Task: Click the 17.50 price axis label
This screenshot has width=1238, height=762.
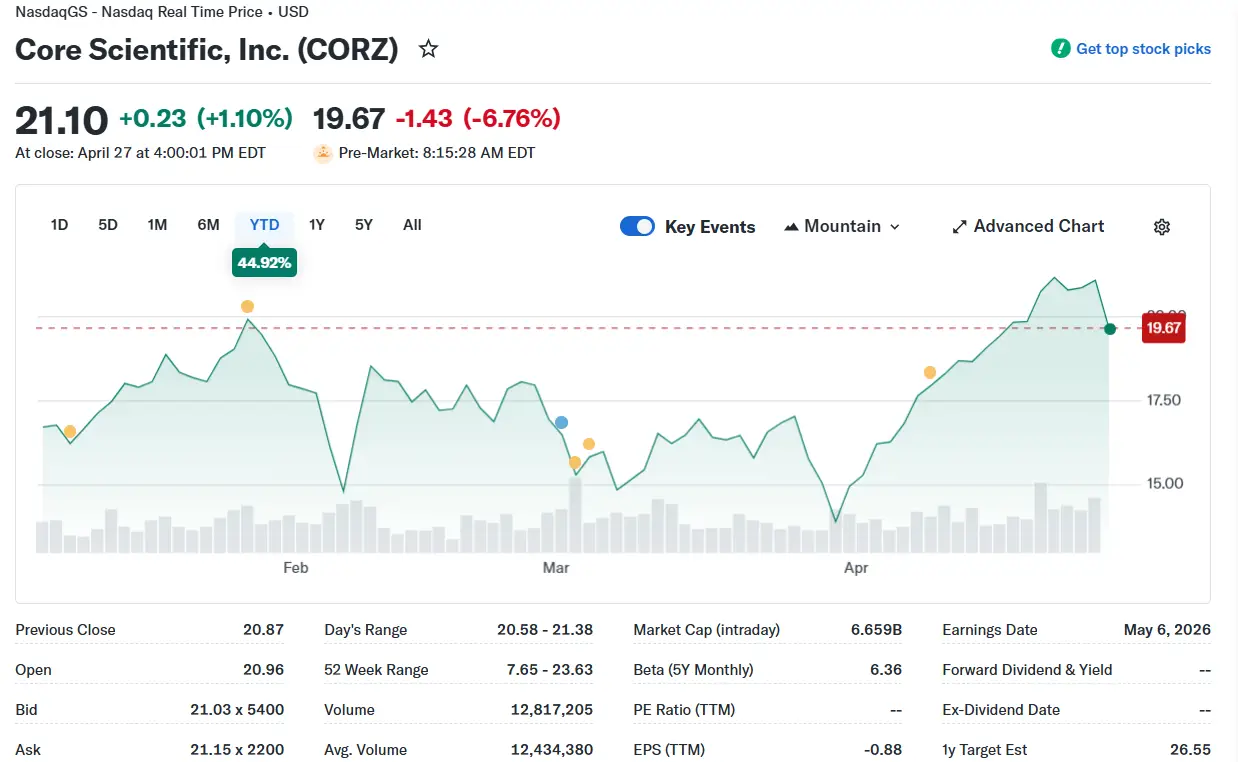Action: click(x=1164, y=400)
